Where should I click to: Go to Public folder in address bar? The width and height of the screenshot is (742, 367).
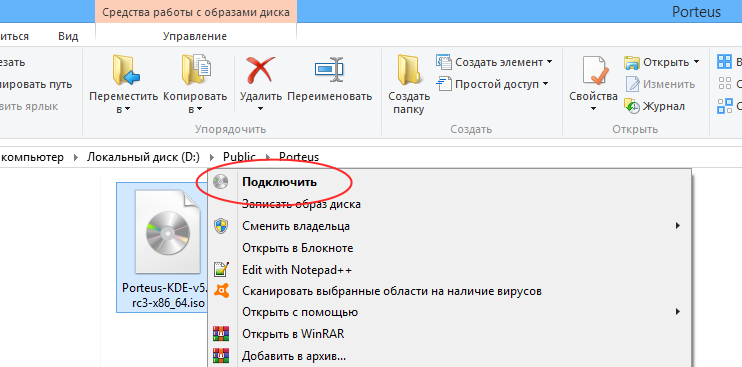(x=239, y=157)
